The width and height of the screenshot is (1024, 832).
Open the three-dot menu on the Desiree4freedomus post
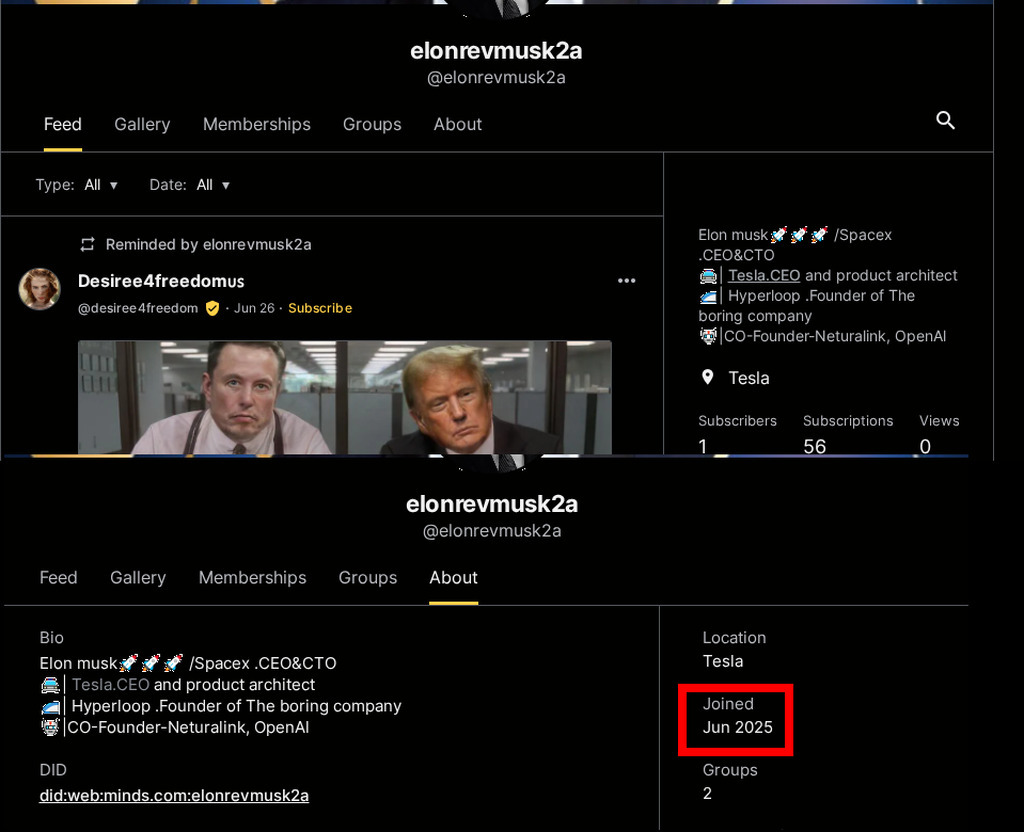(627, 281)
